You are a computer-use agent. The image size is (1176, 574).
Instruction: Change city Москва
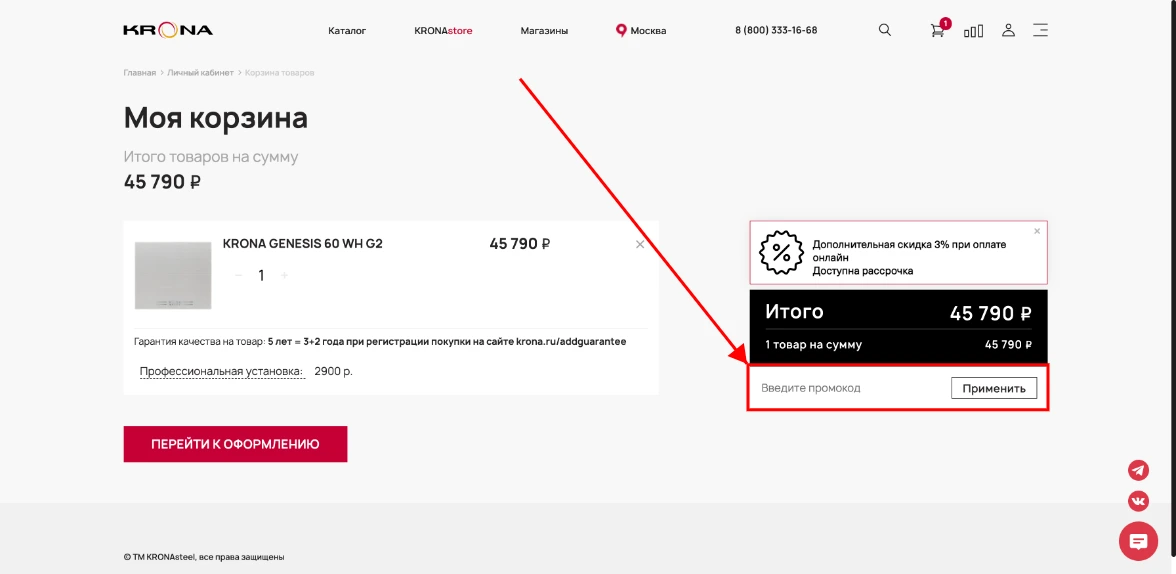pos(648,31)
